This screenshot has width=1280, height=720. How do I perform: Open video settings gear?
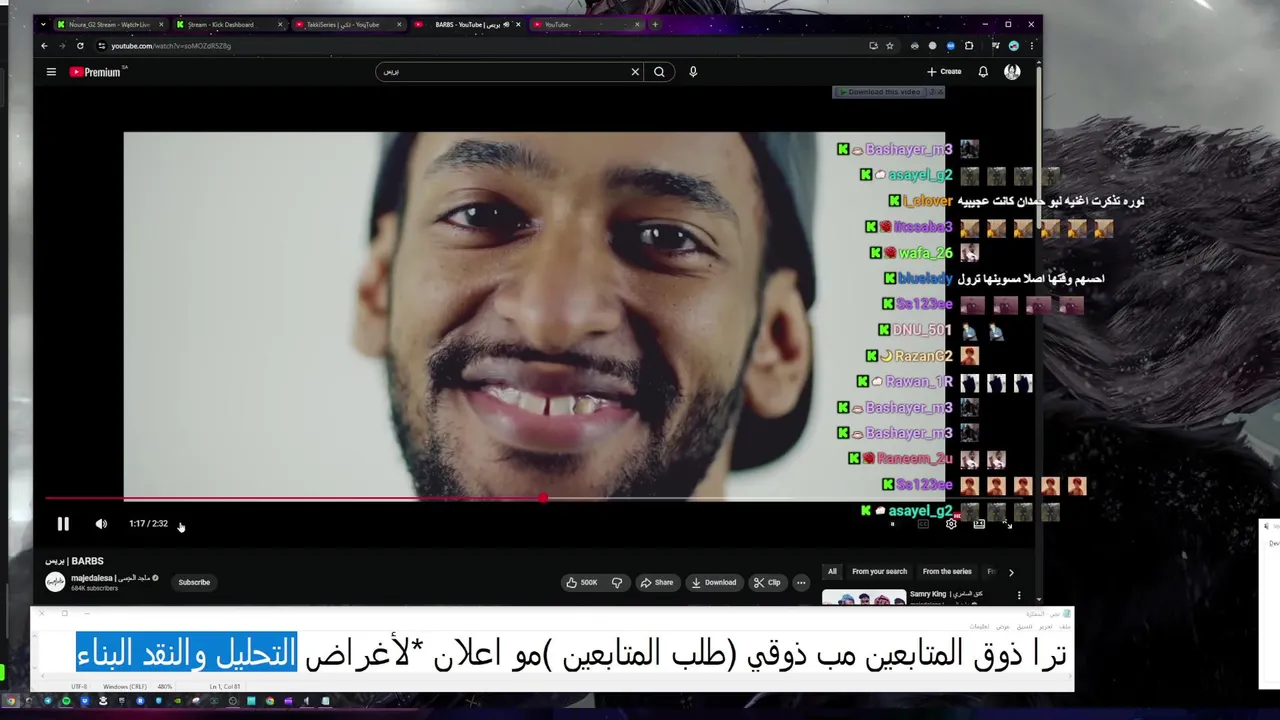click(x=951, y=524)
